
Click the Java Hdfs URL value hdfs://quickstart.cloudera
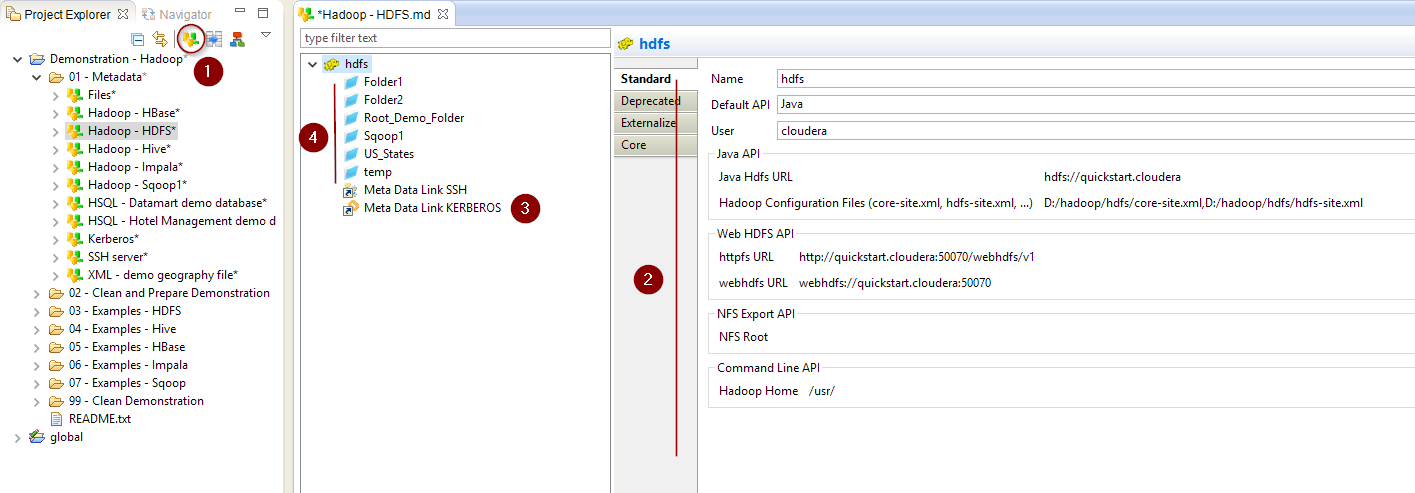1112,177
